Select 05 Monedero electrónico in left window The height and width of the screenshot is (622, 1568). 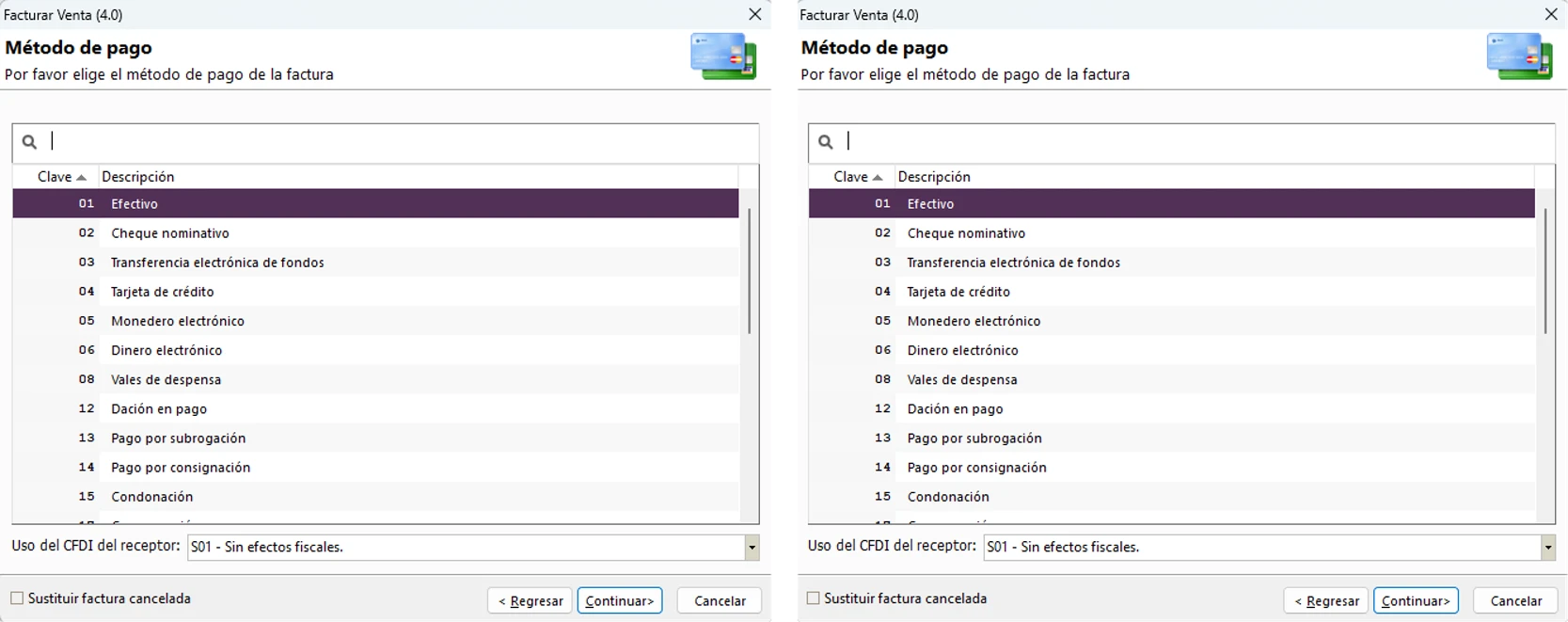pos(375,321)
